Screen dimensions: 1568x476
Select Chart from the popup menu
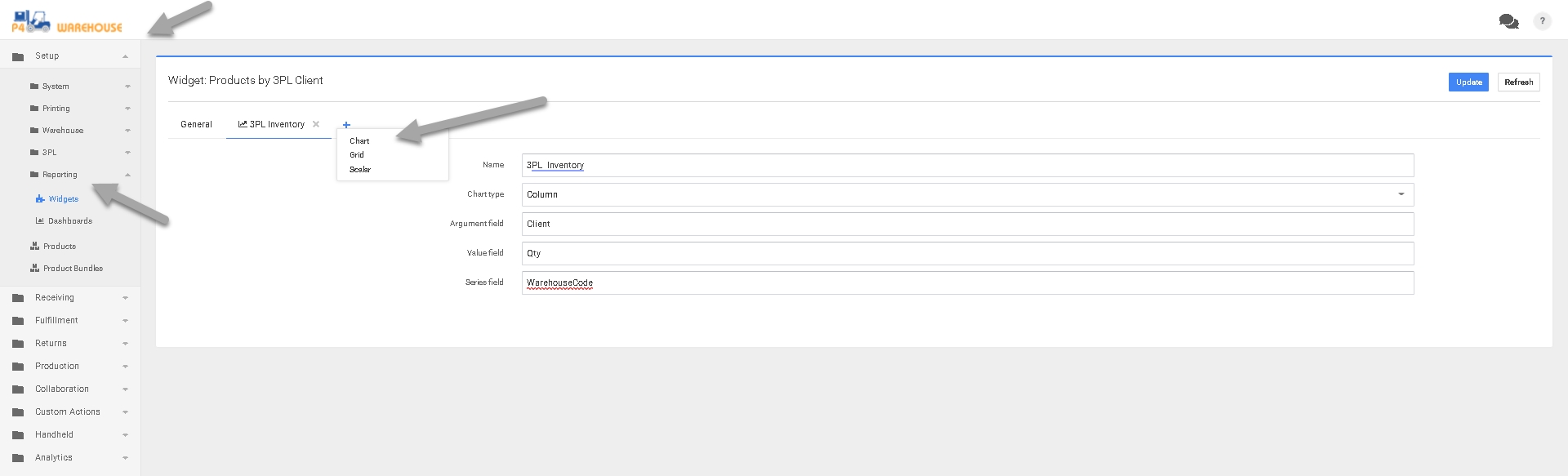point(359,141)
